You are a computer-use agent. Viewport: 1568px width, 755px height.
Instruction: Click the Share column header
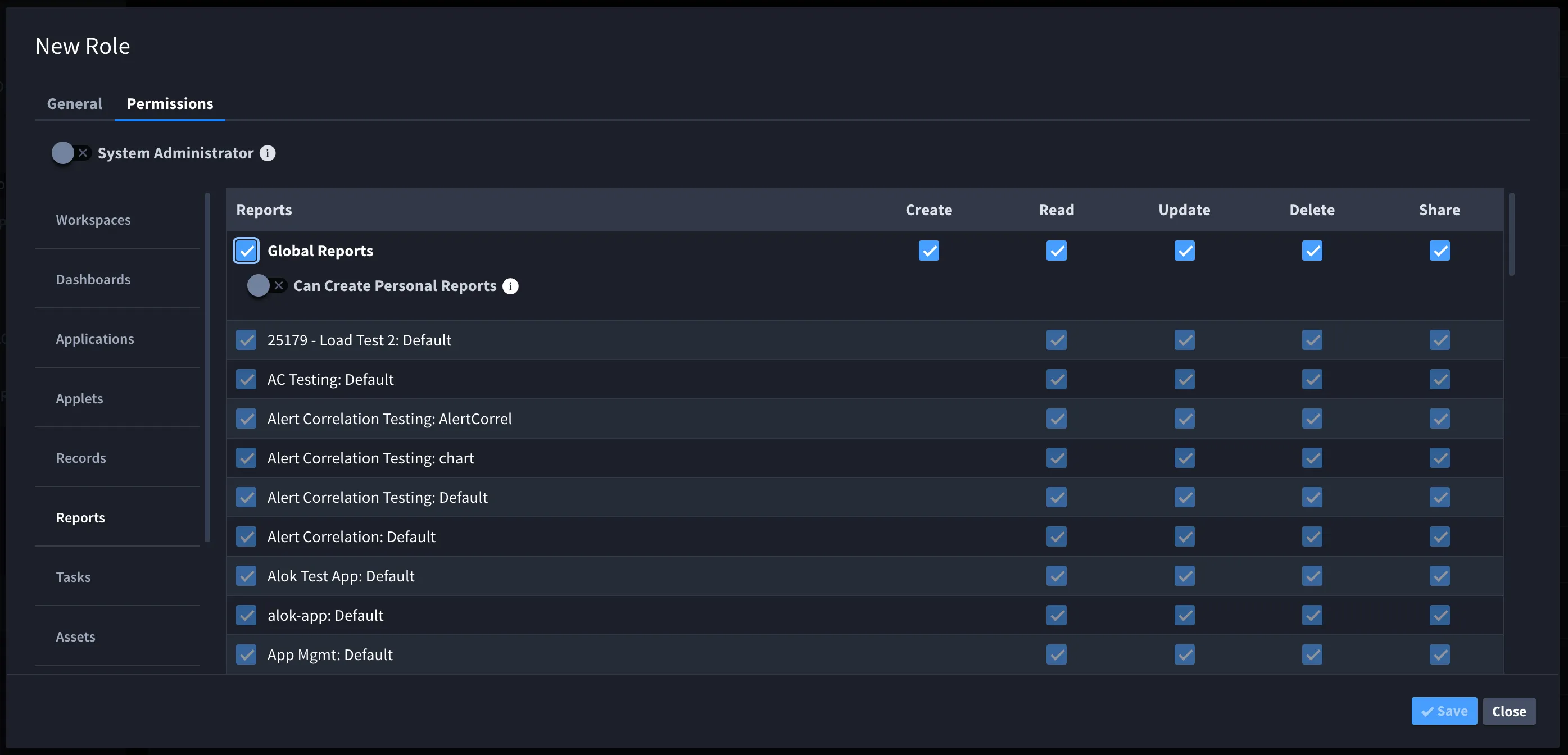[x=1439, y=210]
